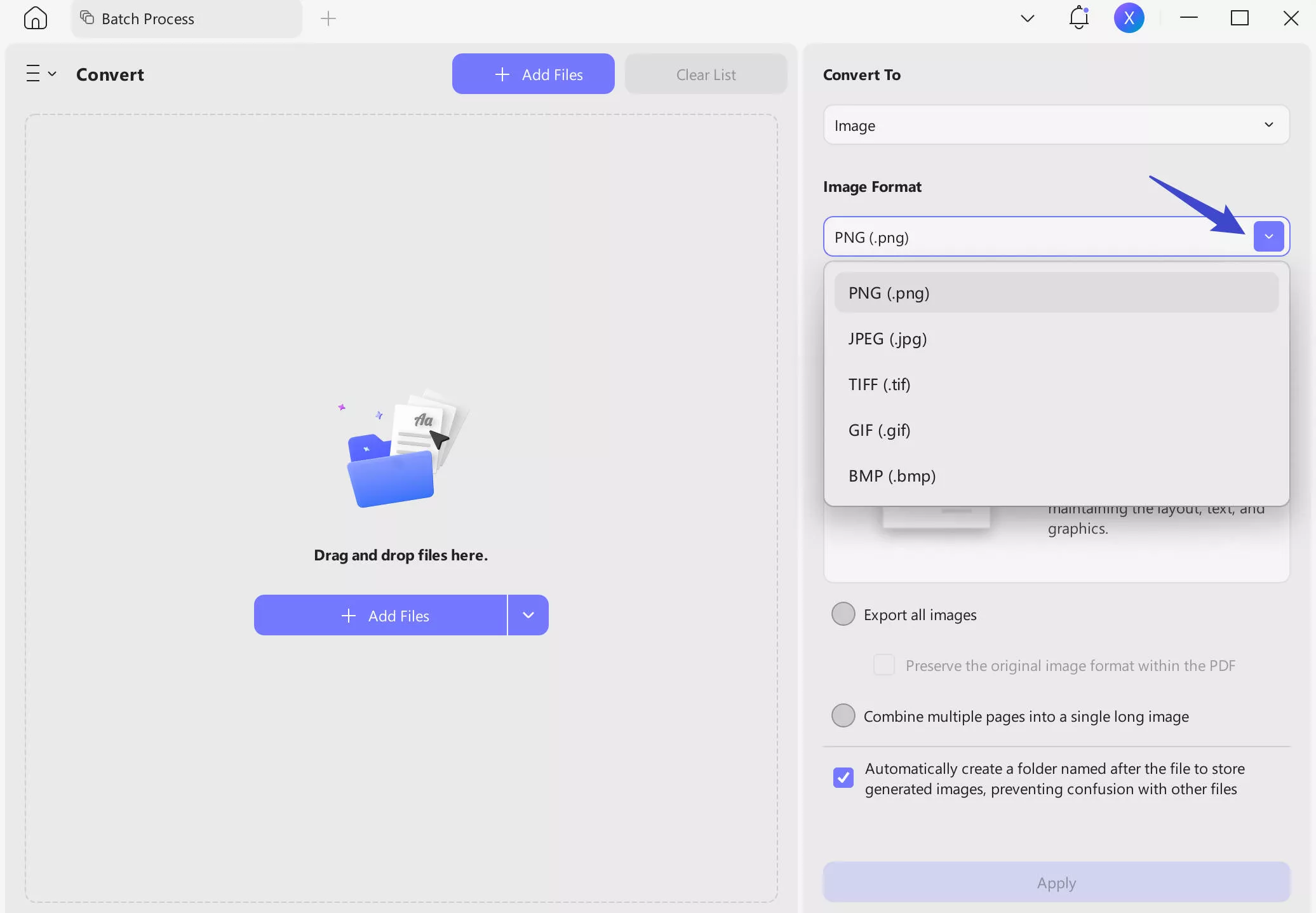Expand the Add Files split-button arrow
This screenshot has width=1316, height=913.
click(x=528, y=615)
